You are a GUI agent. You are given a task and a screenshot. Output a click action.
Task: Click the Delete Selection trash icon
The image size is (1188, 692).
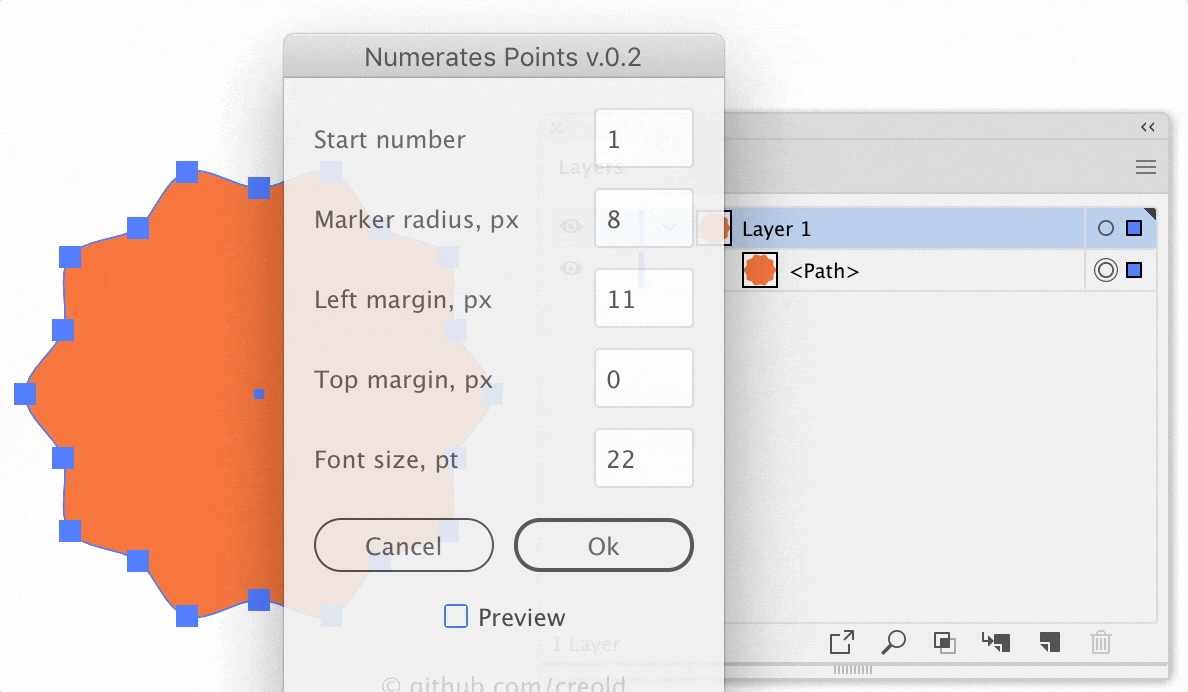pos(1101,643)
